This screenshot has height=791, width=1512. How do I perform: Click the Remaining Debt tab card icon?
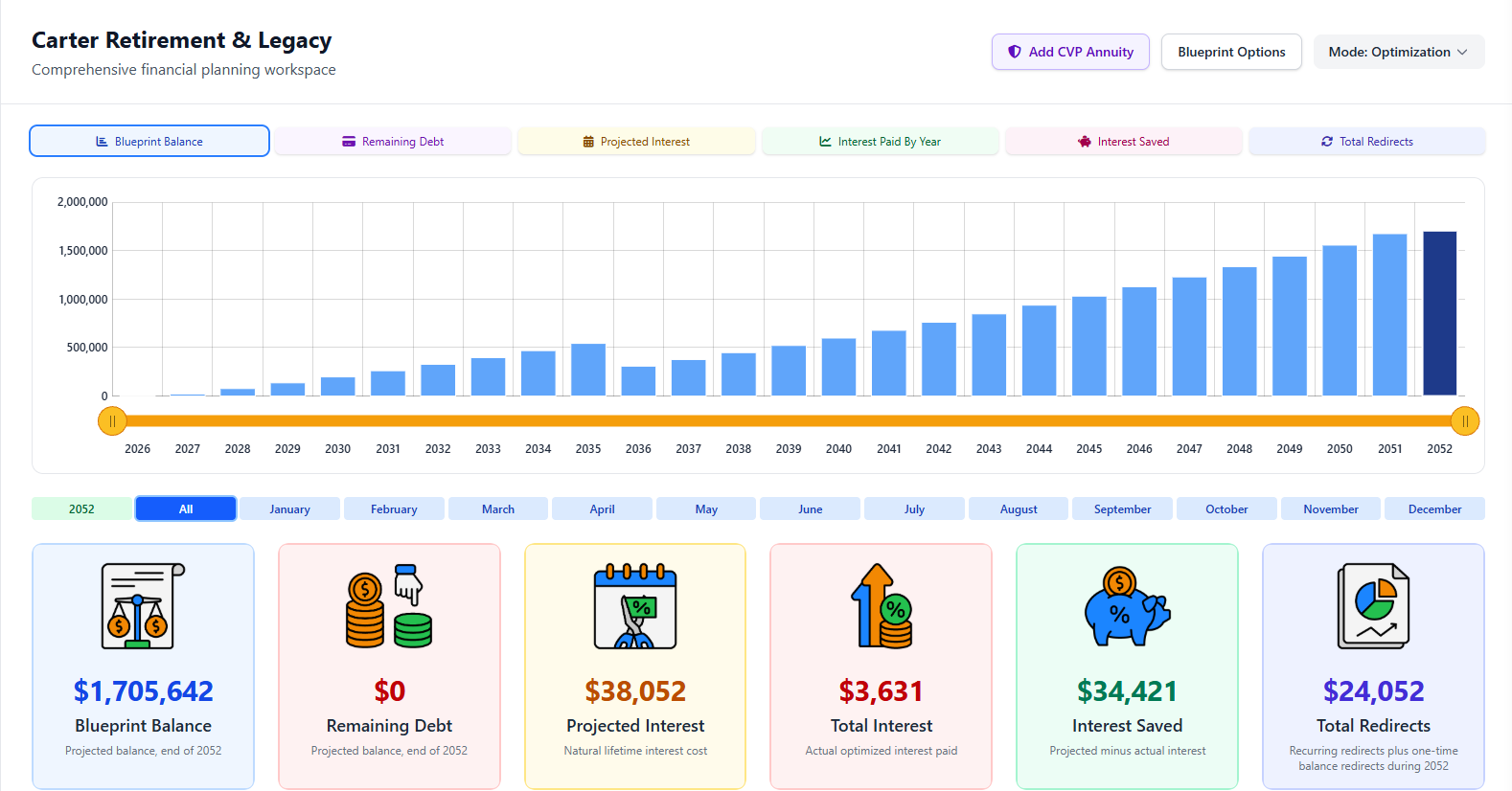pos(349,142)
